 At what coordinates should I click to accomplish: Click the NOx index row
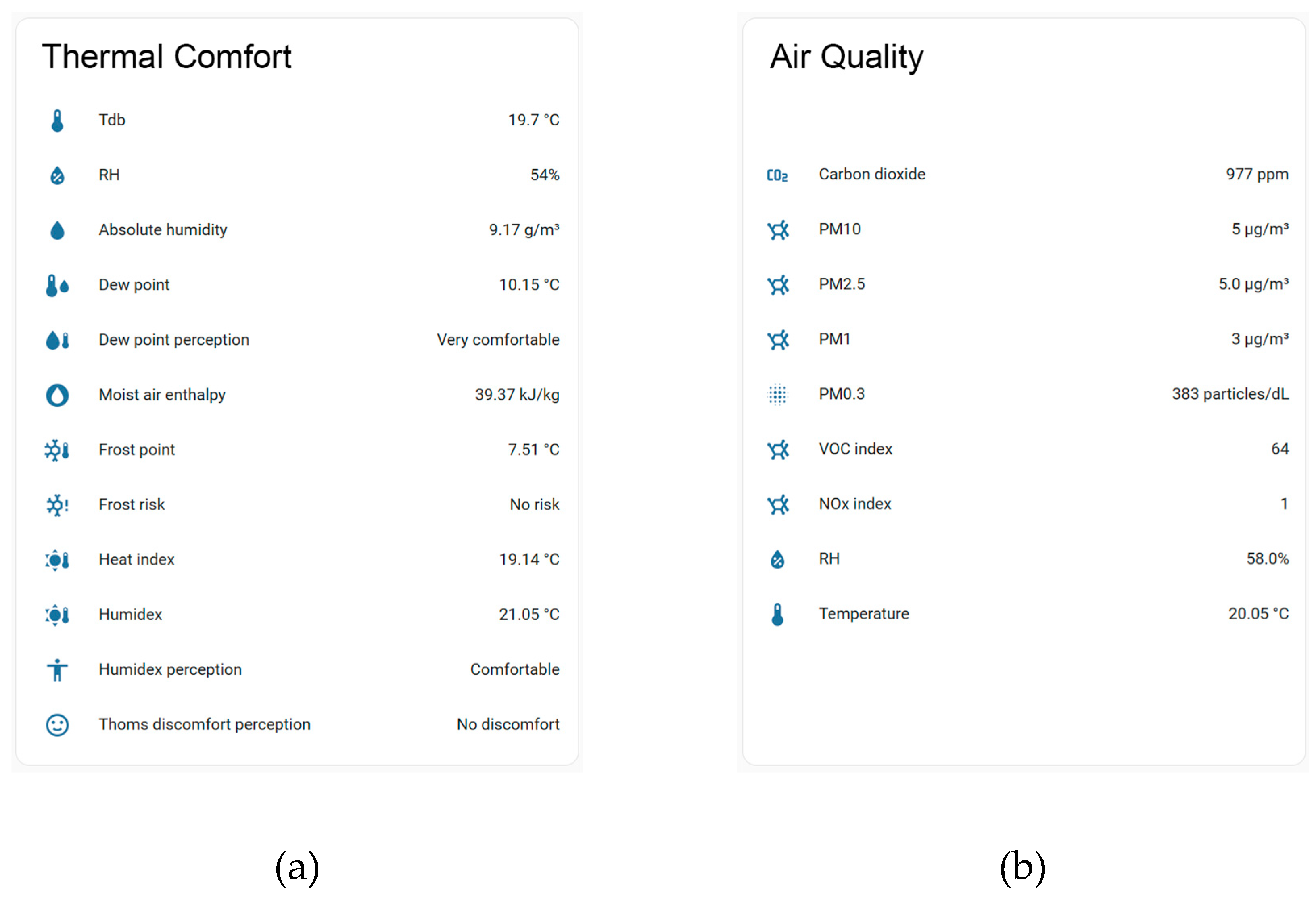[x=854, y=504]
